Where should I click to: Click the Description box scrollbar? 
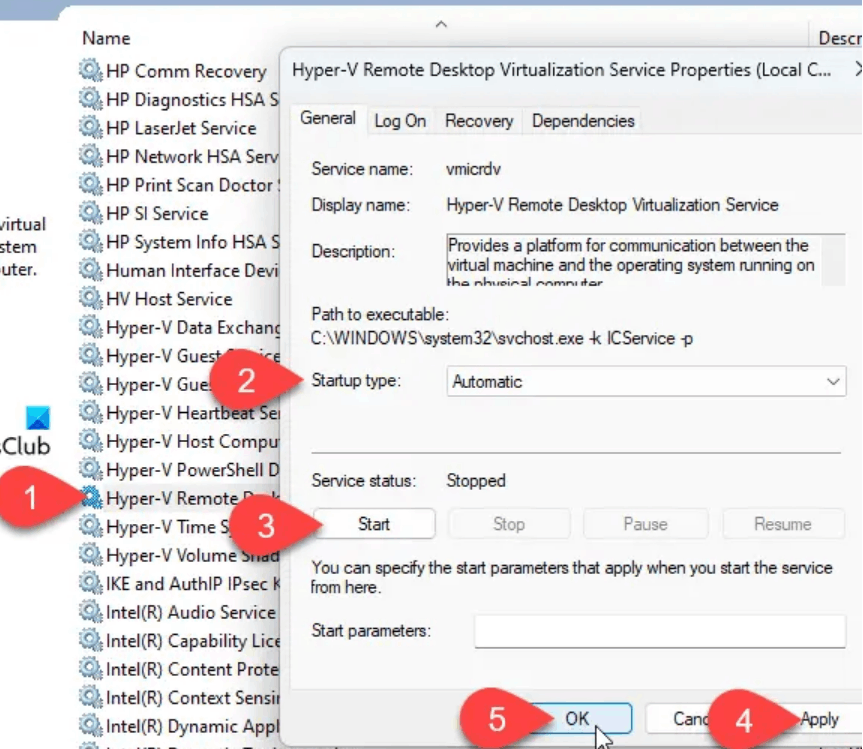pyautogui.click(x=834, y=260)
